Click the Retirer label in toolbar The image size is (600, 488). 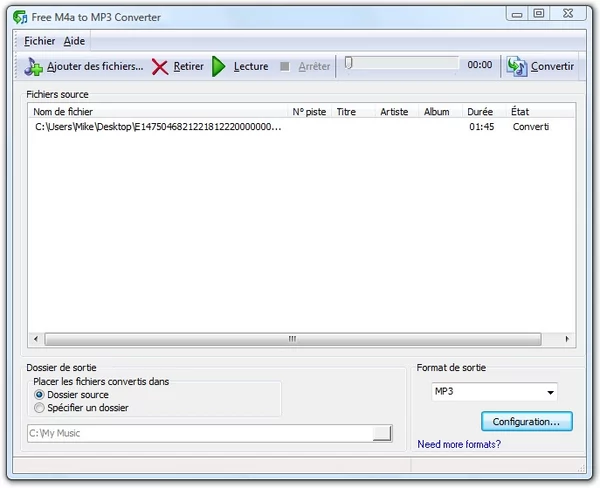(188, 67)
